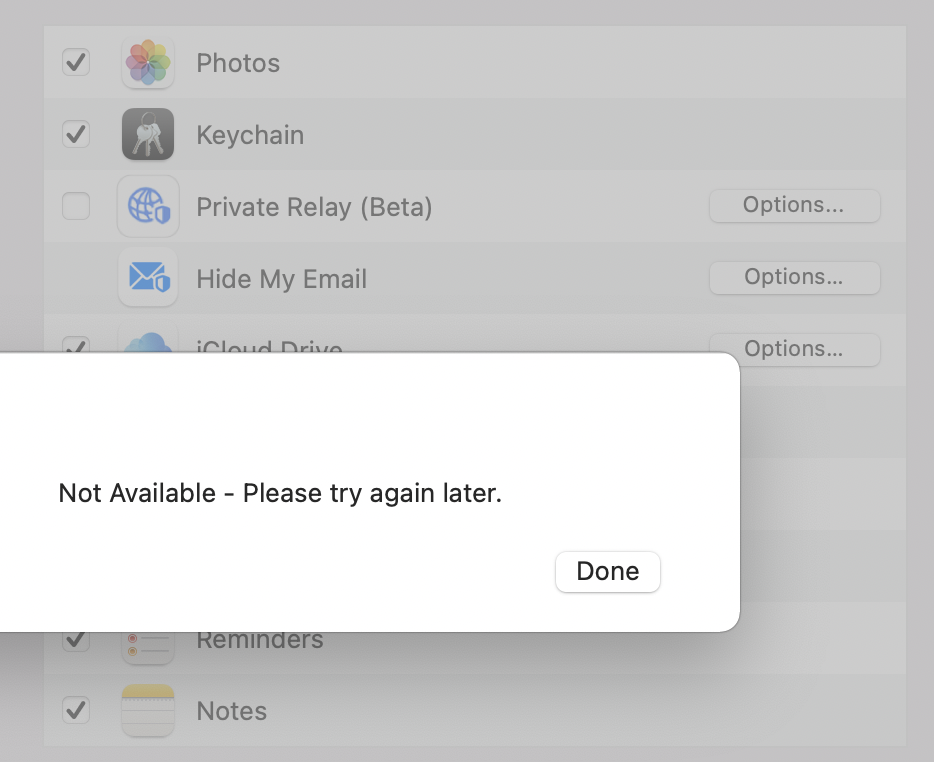The image size is (934, 762).
Task: Click the iCloud Drive cloud icon
Action: pyautogui.click(x=148, y=342)
